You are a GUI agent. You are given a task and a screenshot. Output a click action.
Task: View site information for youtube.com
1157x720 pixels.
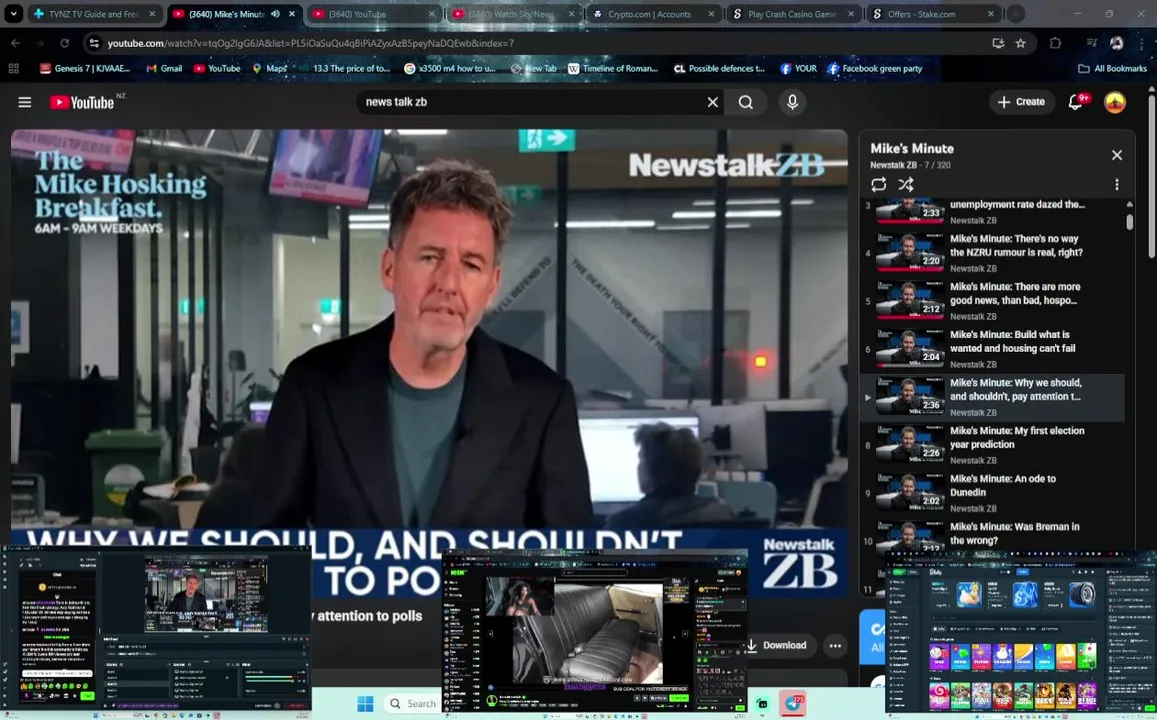(94, 44)
